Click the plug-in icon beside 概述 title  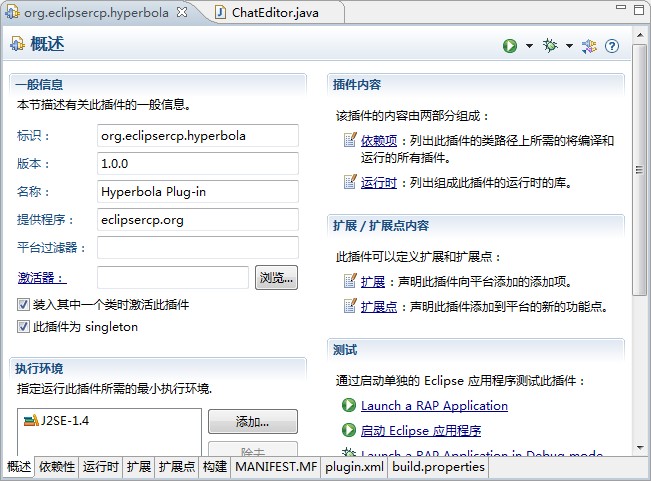(17, 44)
